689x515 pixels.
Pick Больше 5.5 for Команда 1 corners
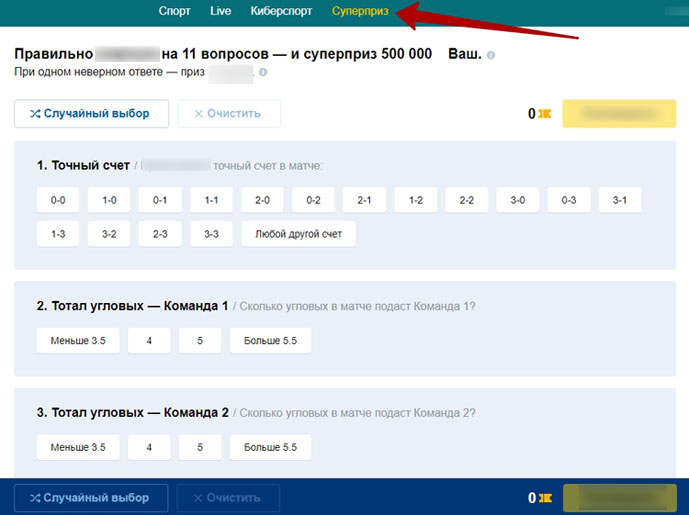[x=270, y=341]
